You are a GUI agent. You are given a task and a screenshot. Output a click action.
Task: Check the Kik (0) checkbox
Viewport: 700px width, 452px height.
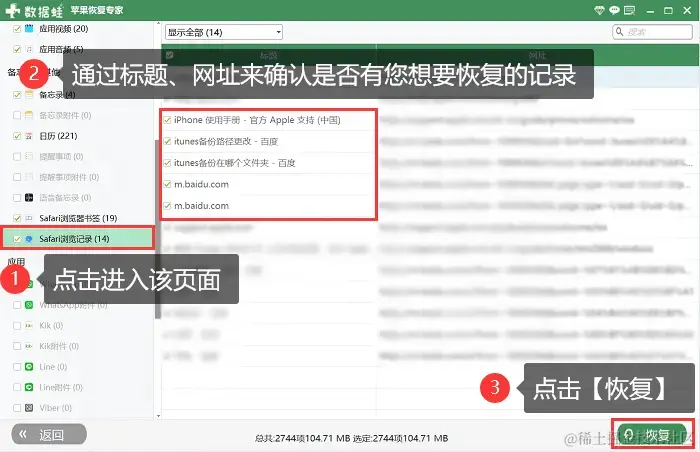[x=17, y=326]
